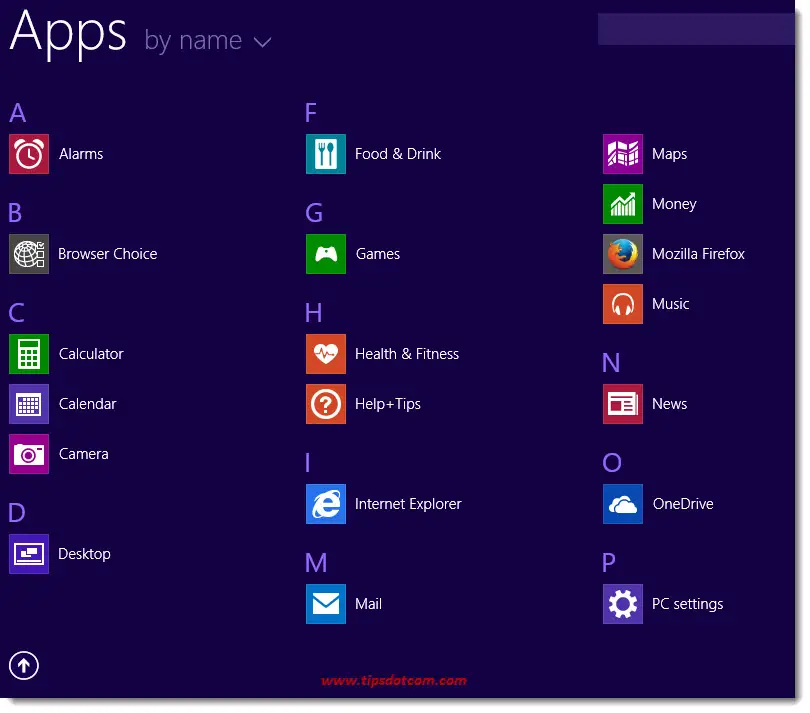Screen dimensions: 810x713
Task: Click the search box at top right
Action: 696,29
